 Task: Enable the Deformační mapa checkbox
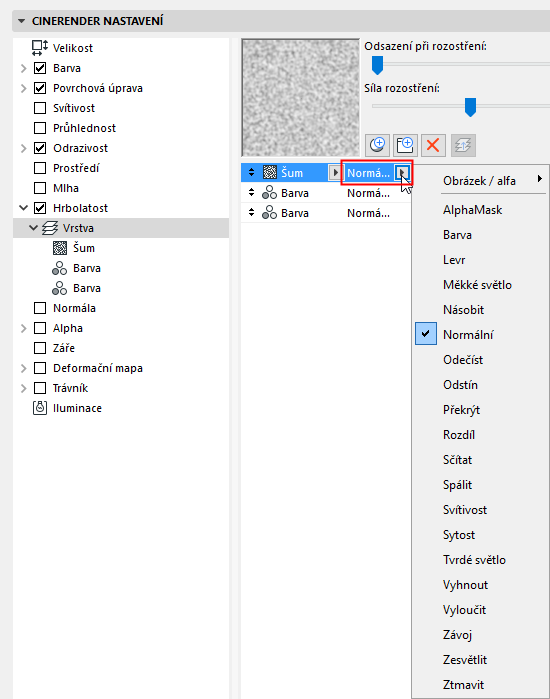[40, 368]
